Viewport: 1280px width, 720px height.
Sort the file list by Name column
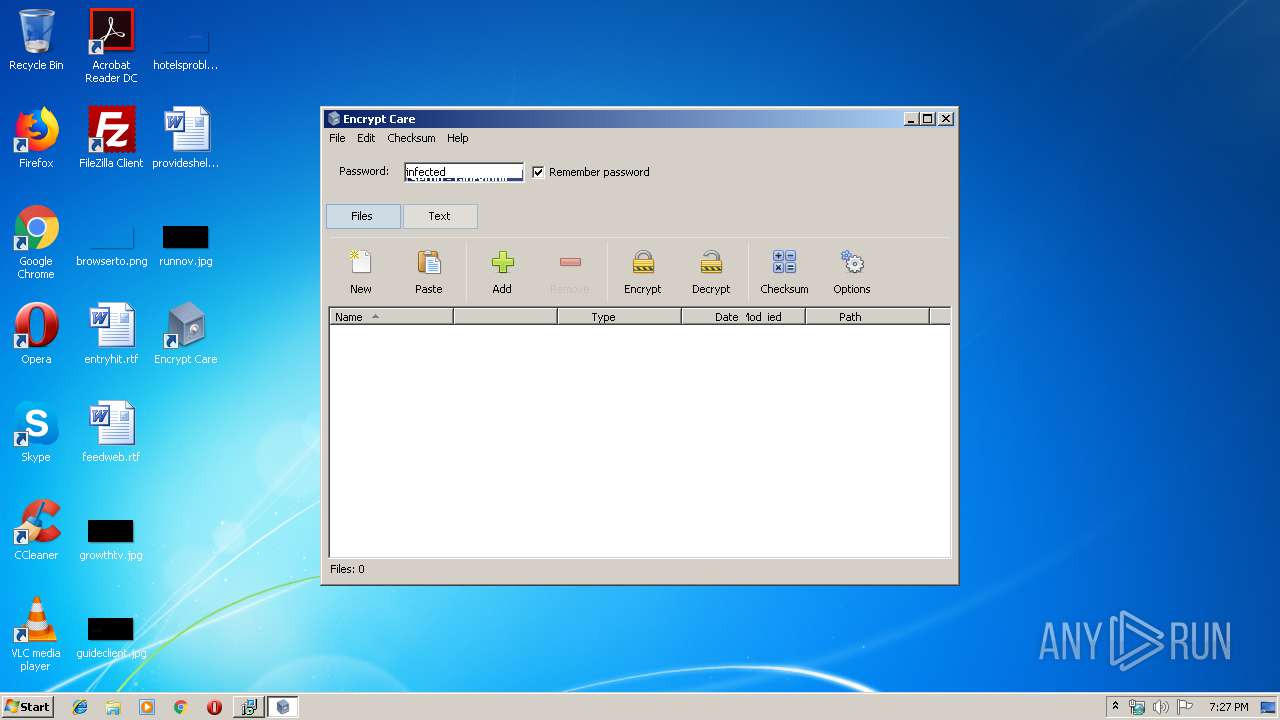pos(391,317)
